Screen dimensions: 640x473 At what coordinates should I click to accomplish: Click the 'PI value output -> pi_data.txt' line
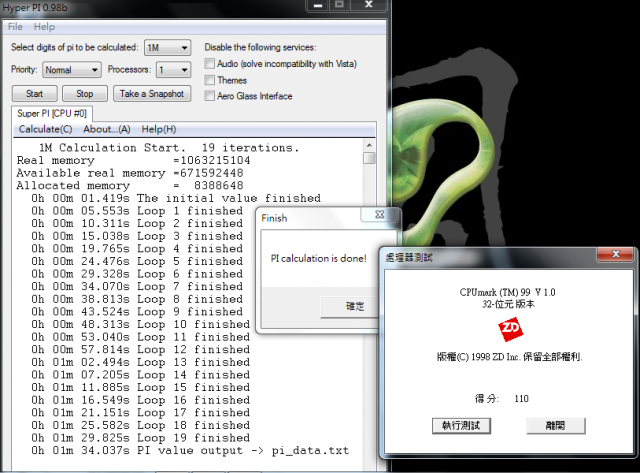point(190,451)
